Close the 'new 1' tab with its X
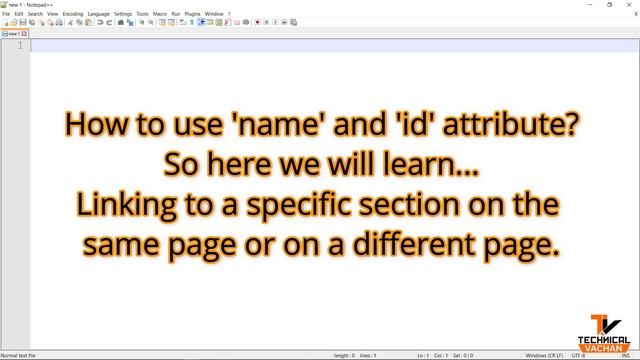The image size is (640, 360). point(24,34)
